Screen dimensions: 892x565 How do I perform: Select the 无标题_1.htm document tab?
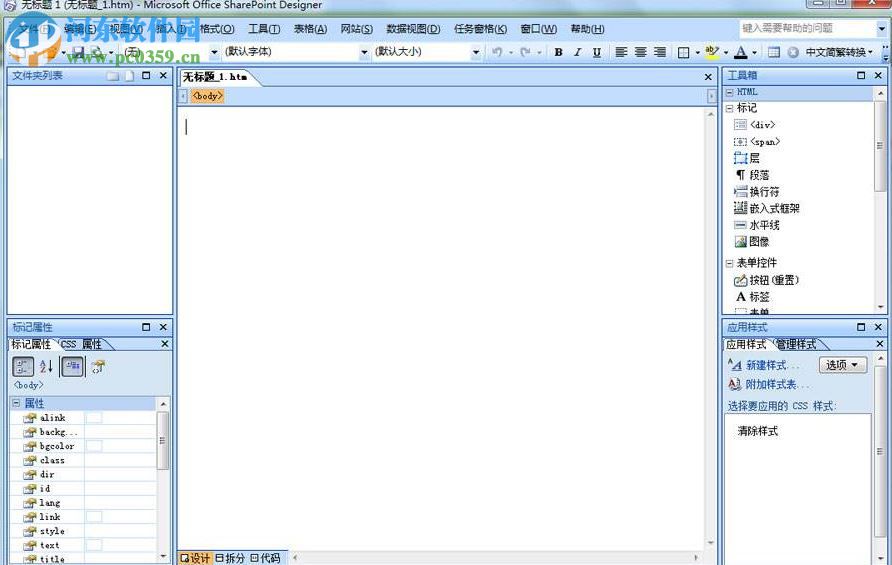215,77
